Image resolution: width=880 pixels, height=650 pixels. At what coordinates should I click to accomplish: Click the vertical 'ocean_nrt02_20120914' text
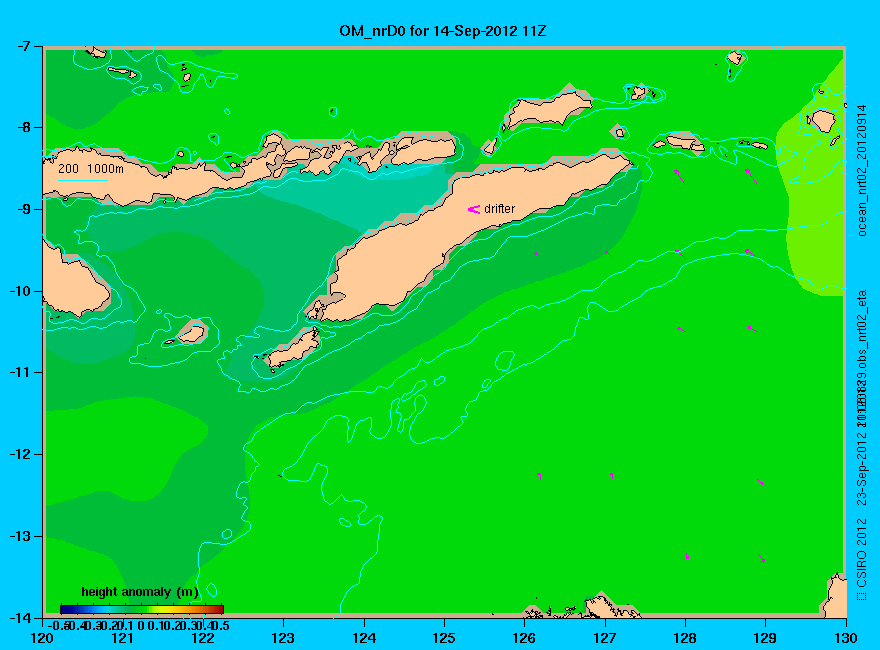(x=862, y=171)
